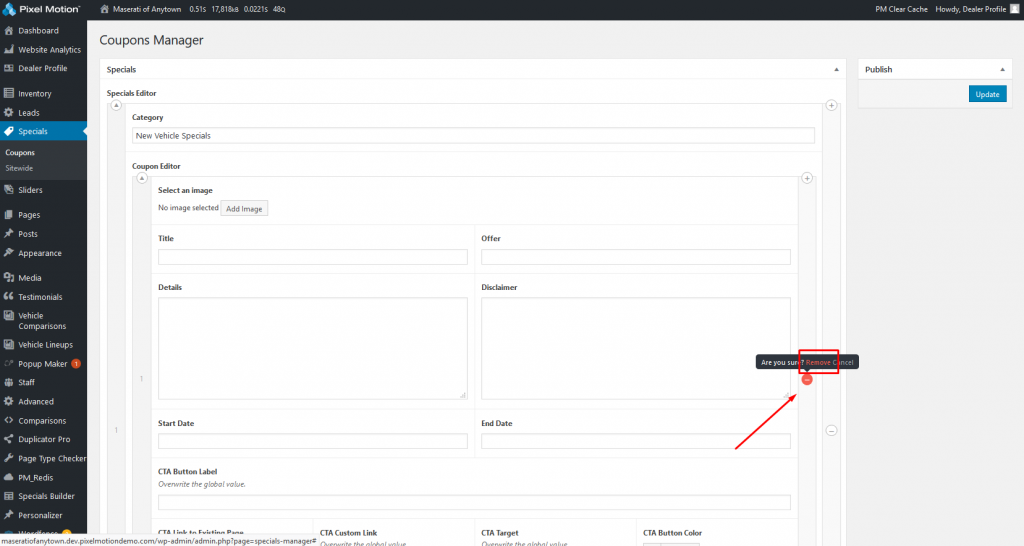Click Cancel in the confirmation tooltip
Viewport: 1024px width, 546px height.
(x=842, y=362)
